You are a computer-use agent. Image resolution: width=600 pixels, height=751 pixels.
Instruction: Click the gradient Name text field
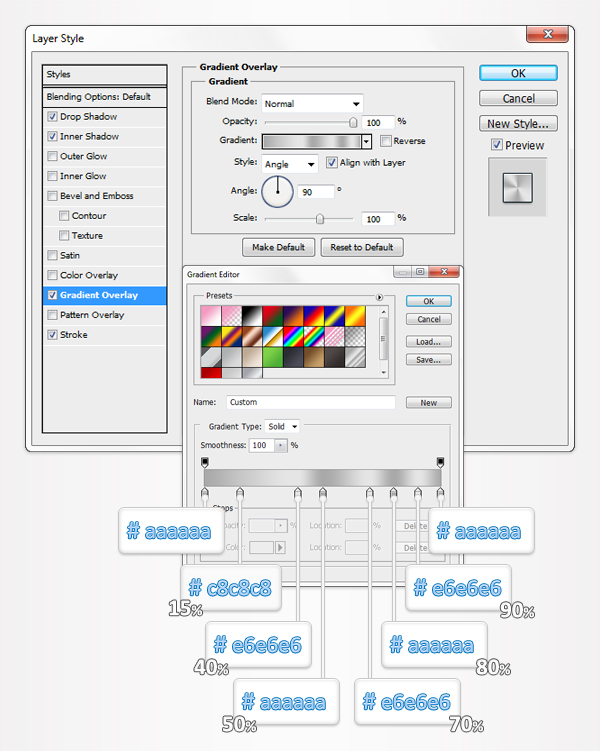pyautogui.click(x=310, y=402)
